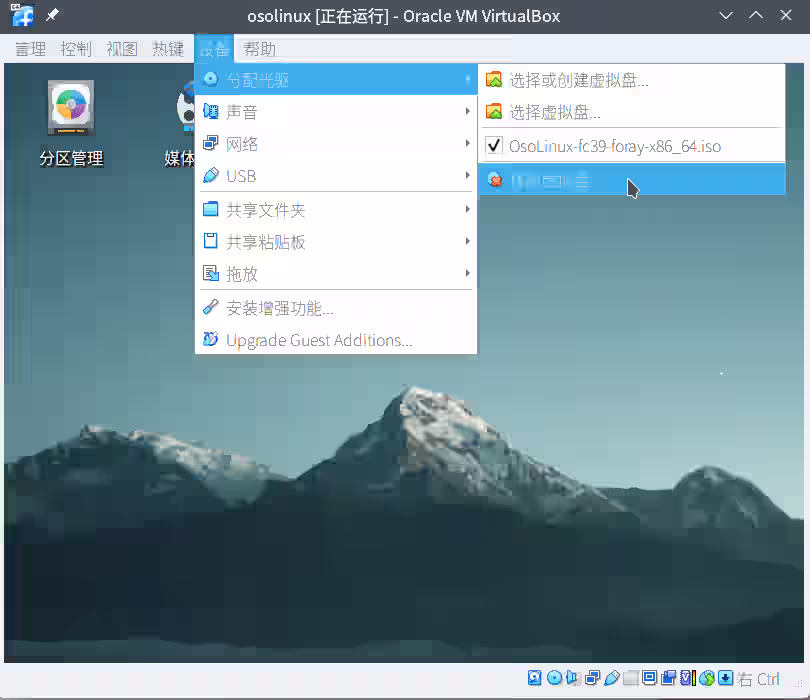Image resolution: width=810 pixels, height=700 pixels.
Task: Click the USB status icon in status bar
Action: click(x=612, y=677)
